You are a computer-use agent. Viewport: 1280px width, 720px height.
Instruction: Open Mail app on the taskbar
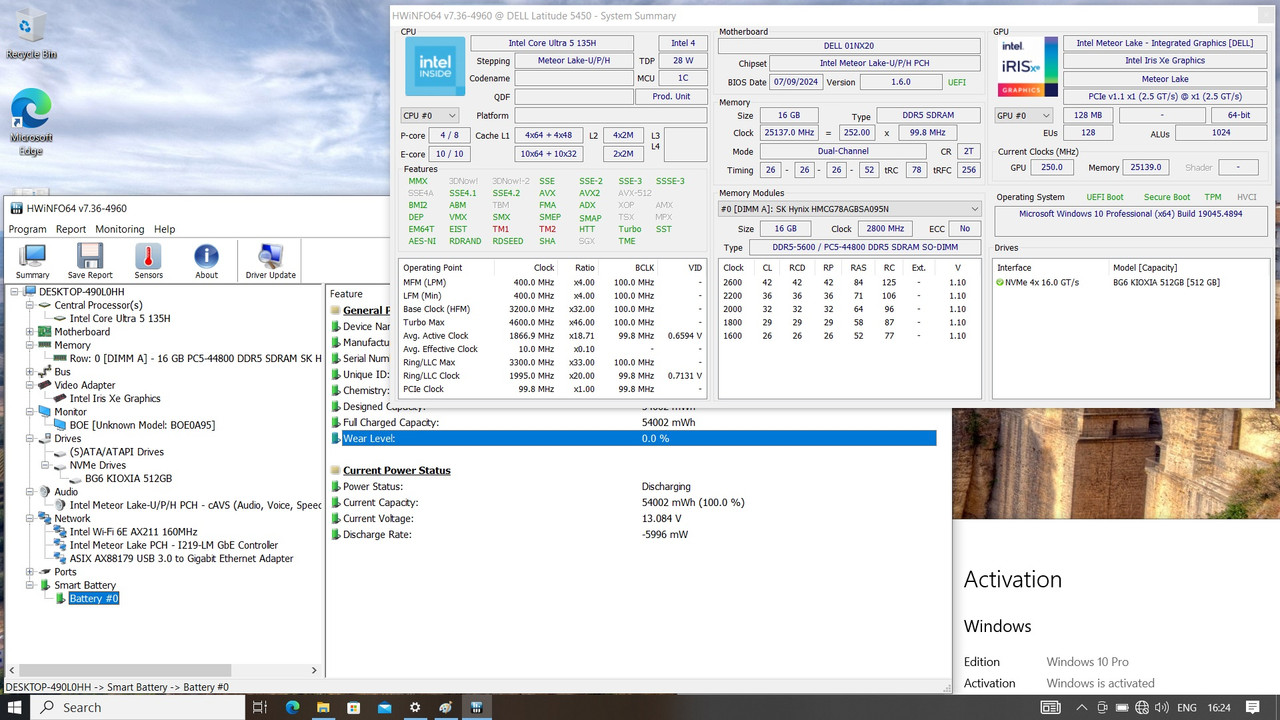point(384,707)
